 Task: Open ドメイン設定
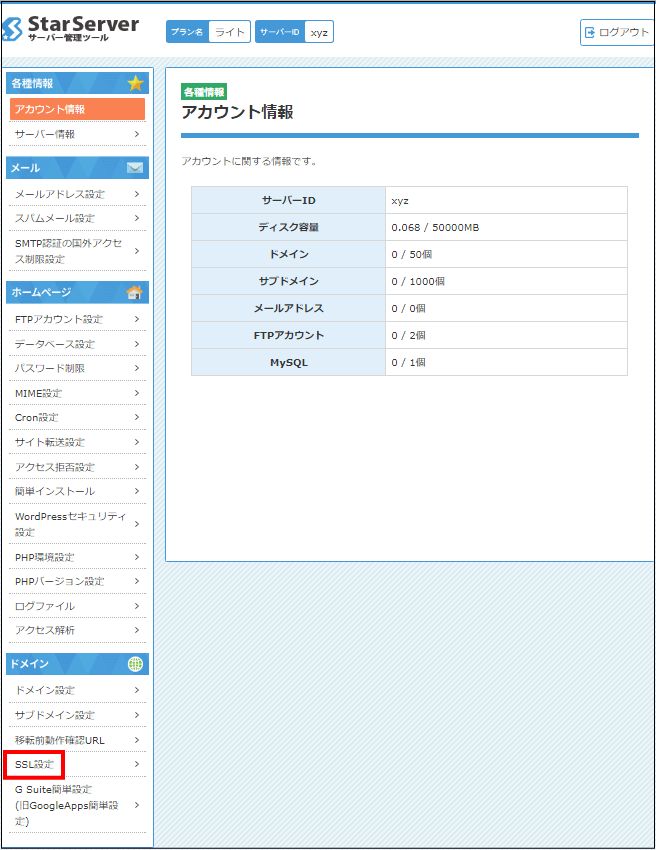coord(78,690)
